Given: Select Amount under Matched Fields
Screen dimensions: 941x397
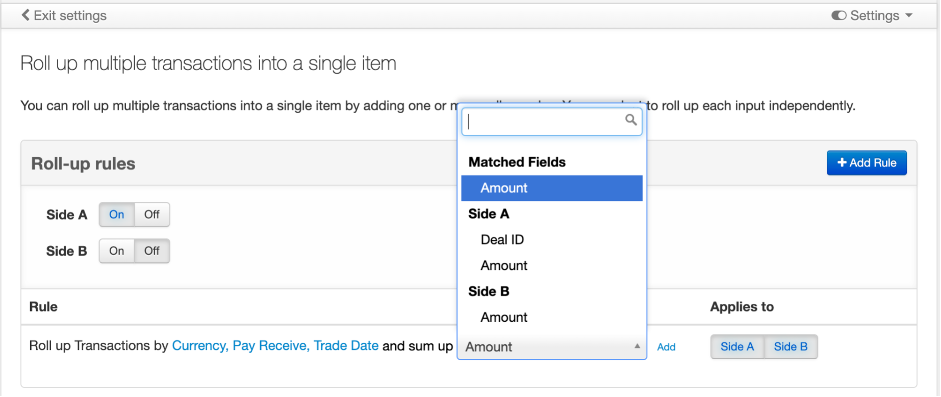Looking at the screenshot, I should pyautogui.click(x=552, y=188).
